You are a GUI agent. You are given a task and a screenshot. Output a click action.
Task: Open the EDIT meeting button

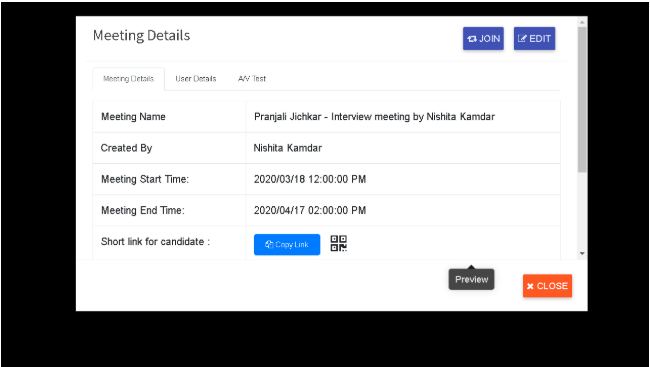pos(534,39)
